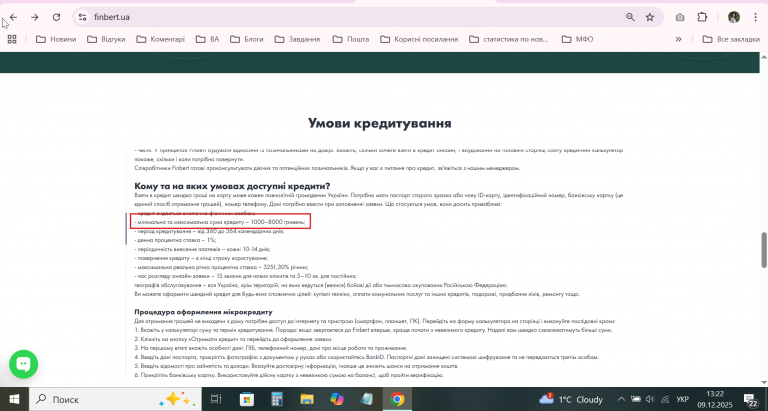Switch the УКР input language

[683, 399]
